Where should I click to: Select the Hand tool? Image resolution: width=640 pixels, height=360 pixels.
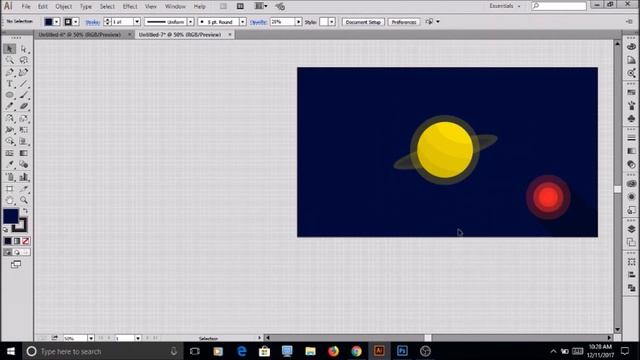coord(10,200)
